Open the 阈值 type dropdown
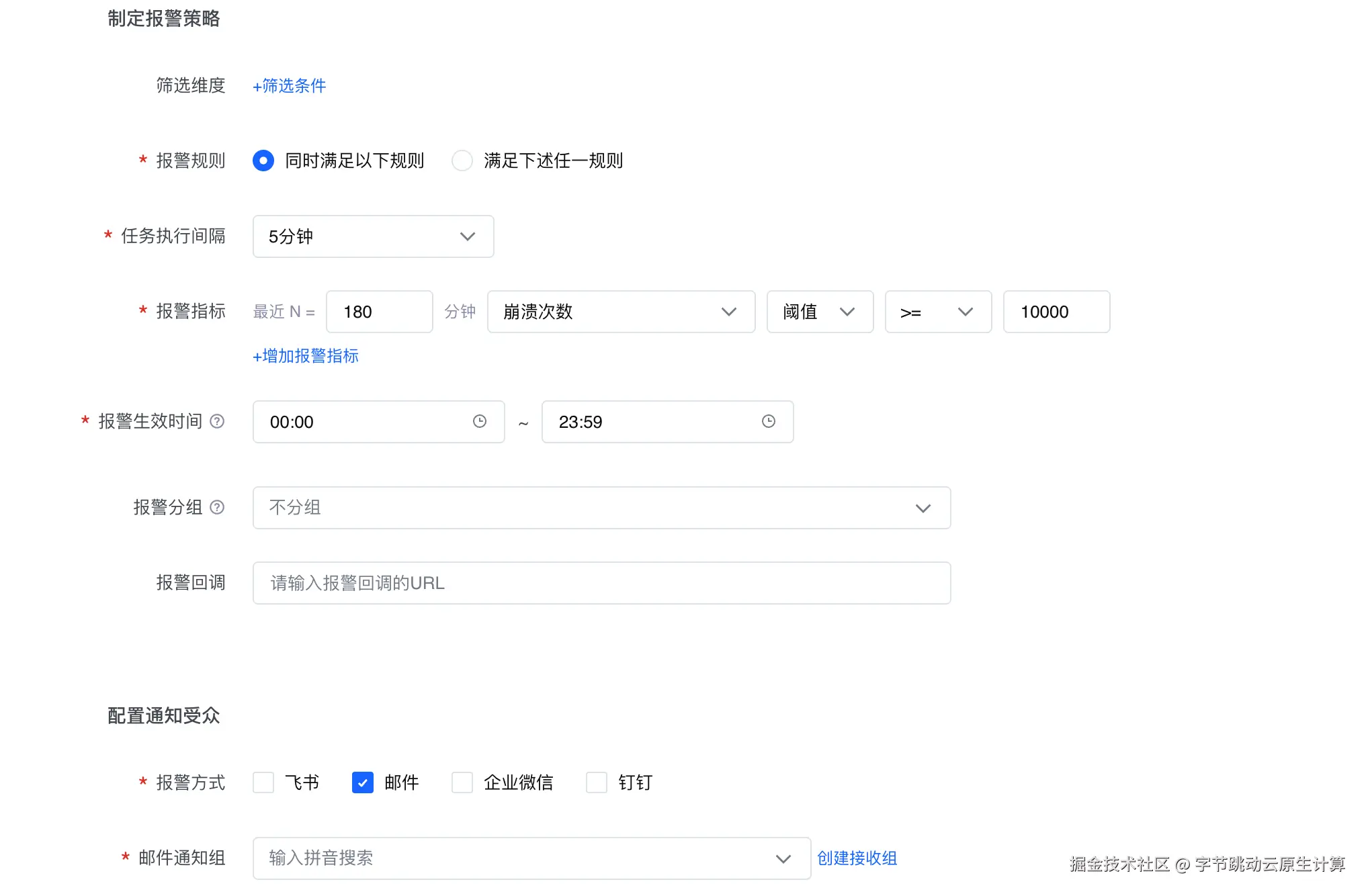 pyautogui.click(x=820, y=312)
